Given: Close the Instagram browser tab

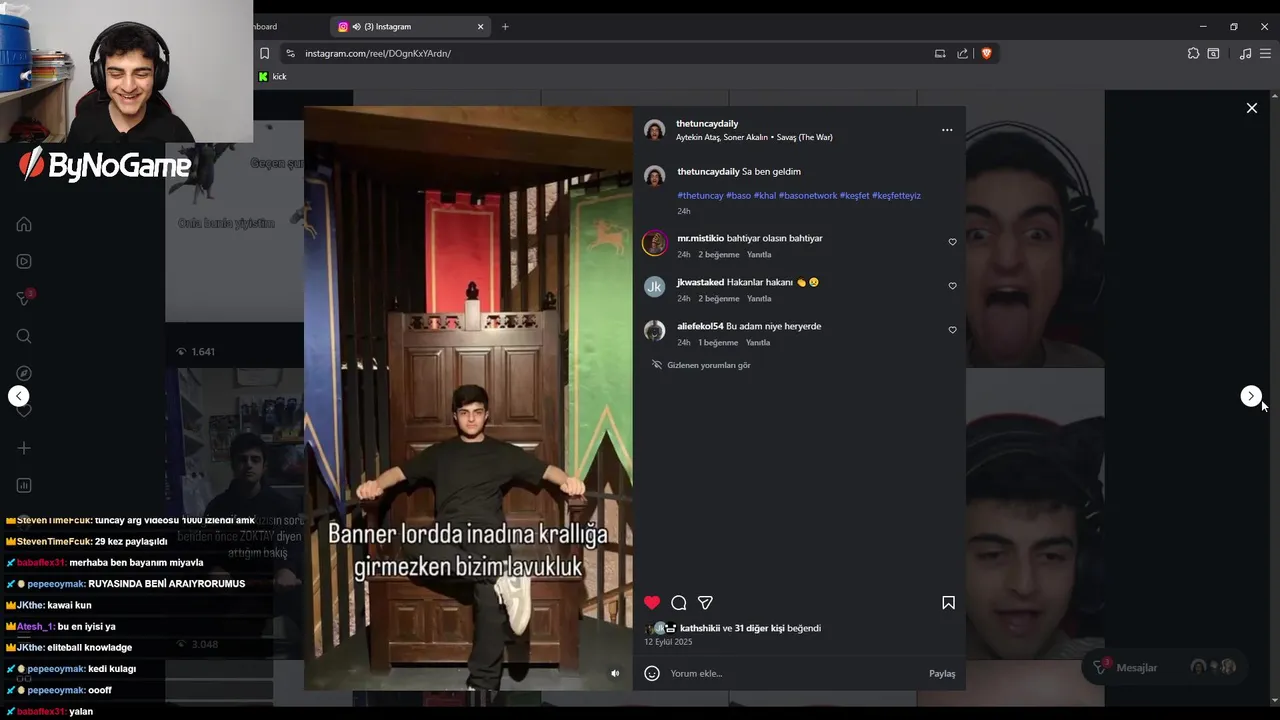Looking at the screenshot, I should click(x=481, y=27).
